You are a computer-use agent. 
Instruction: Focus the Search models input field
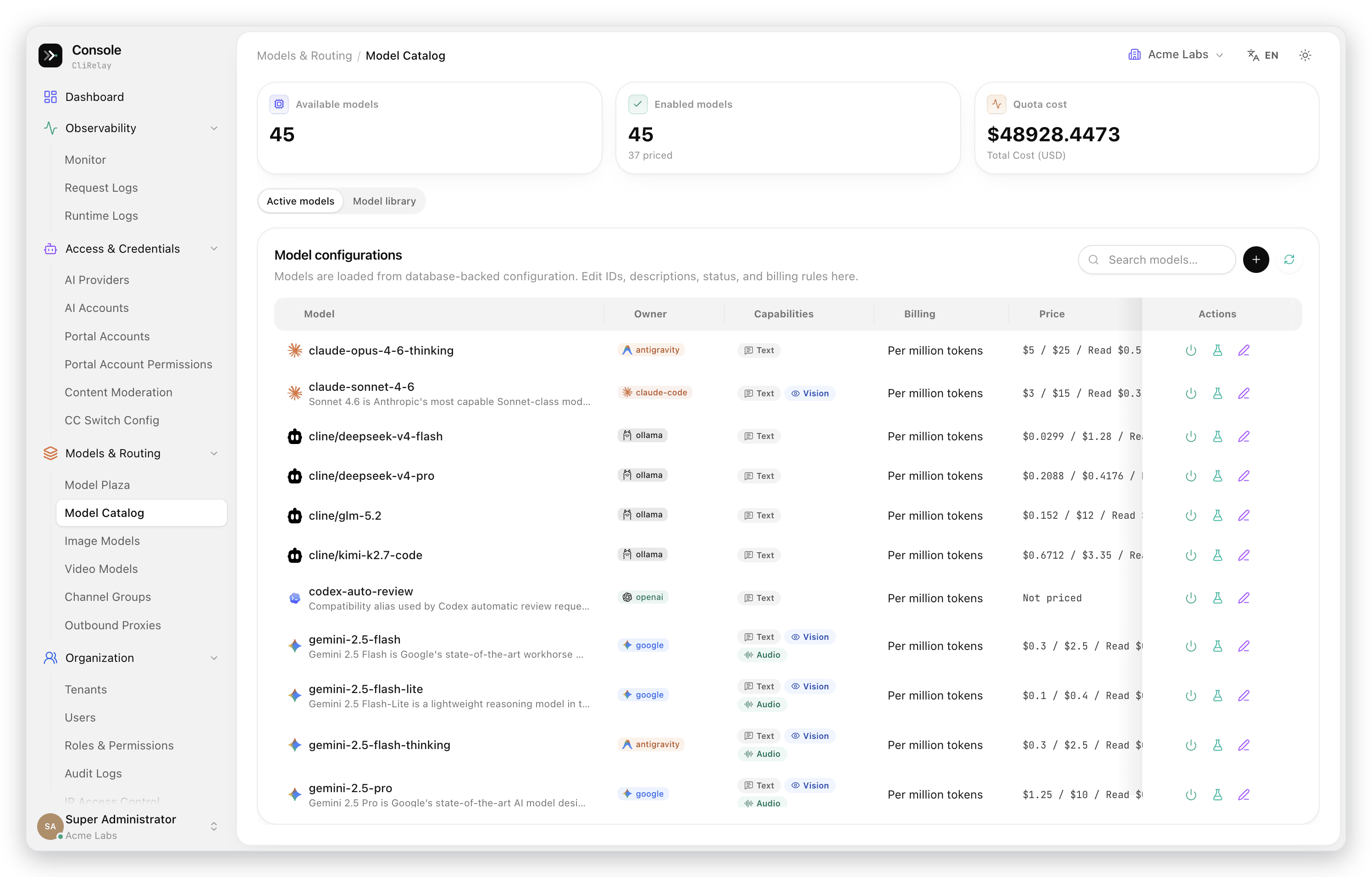pyautogui.click(x=1156, y=260)
